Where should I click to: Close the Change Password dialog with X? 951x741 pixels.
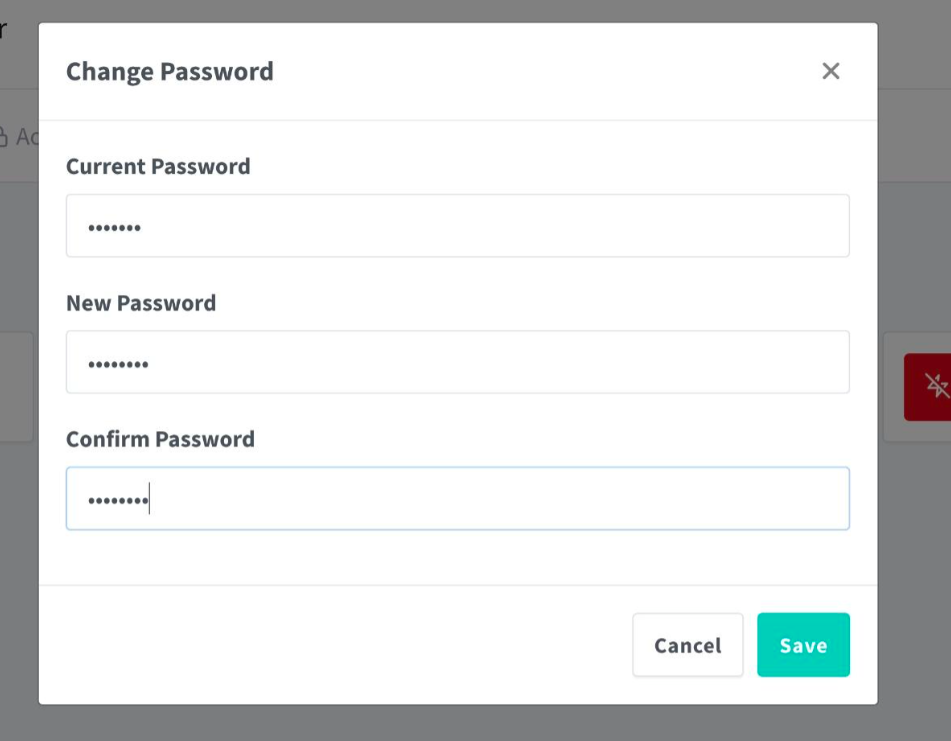[830, 71]
